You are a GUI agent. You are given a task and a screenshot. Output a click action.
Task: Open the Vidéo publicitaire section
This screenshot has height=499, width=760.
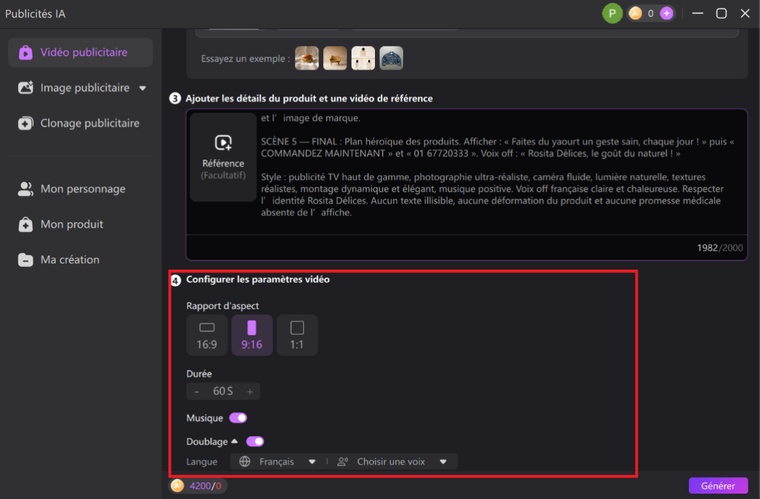tap(80, 52)
